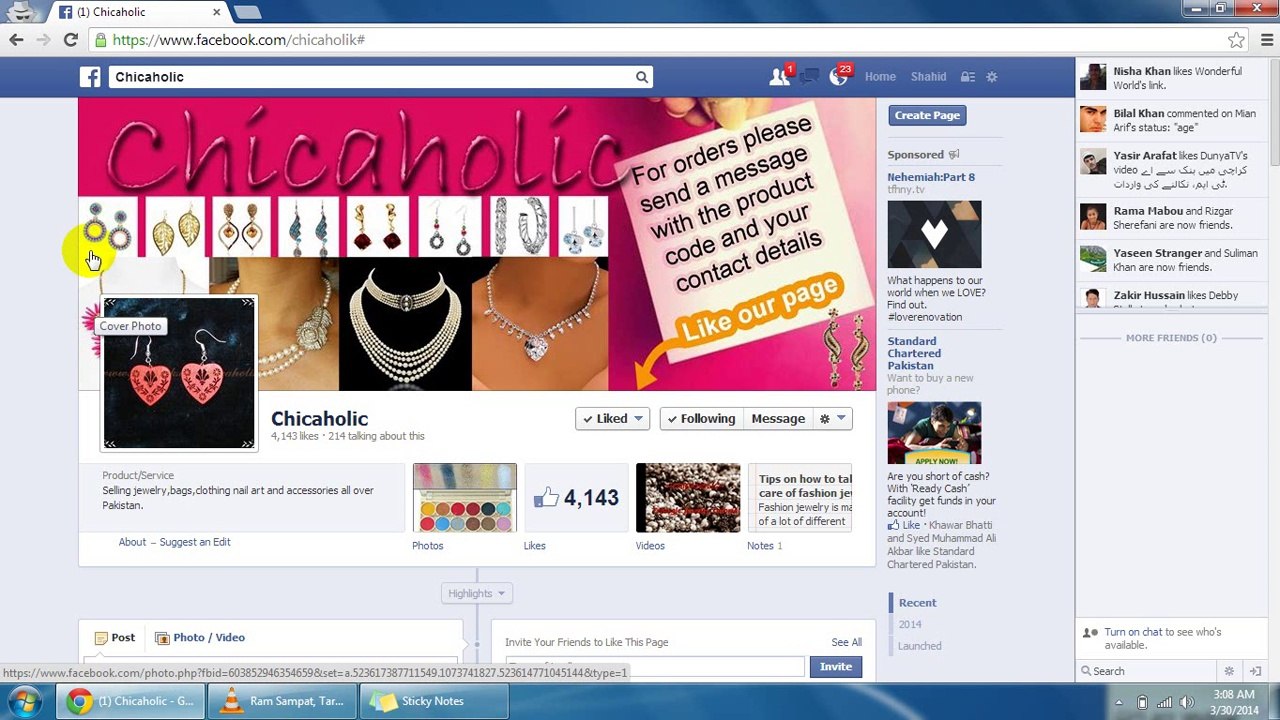The height and width of the screenshot is (720, 1280).
Task: Open the Notes link
Action: point(760,546)
